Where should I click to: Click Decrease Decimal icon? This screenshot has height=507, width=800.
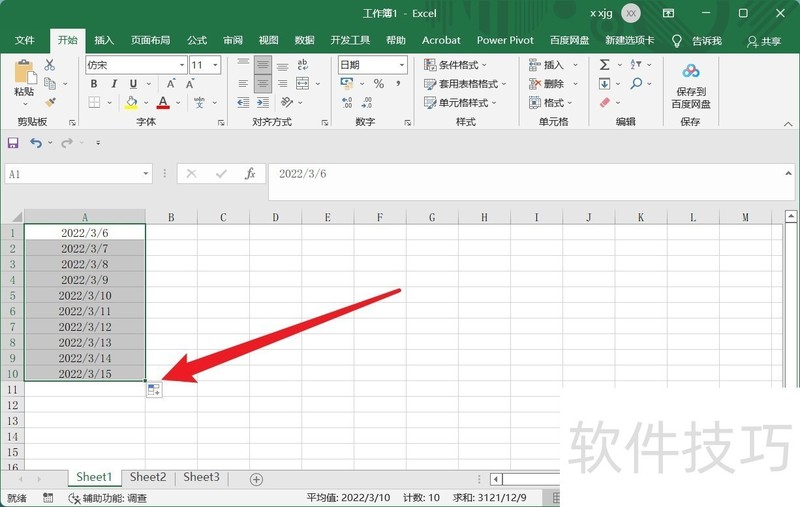click(366, 103)
